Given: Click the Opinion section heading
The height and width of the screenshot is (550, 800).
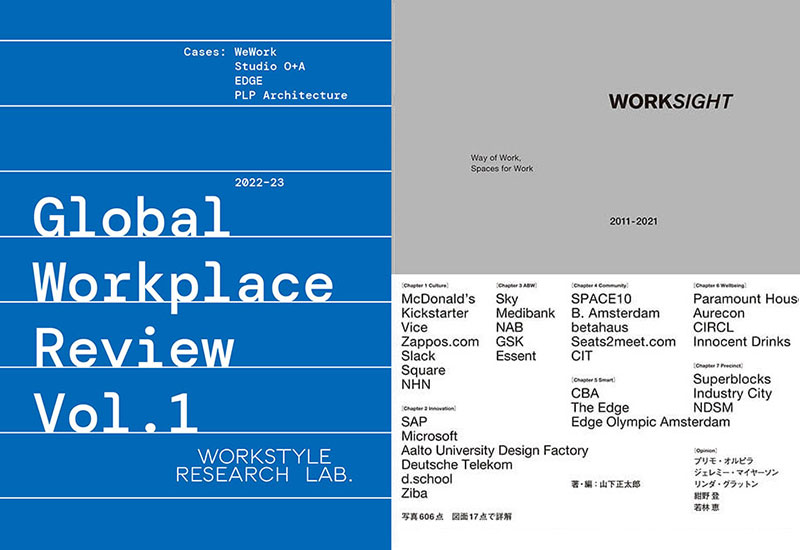Looking at the screenshot, I should pyautogui.click(x=706, y=452).
